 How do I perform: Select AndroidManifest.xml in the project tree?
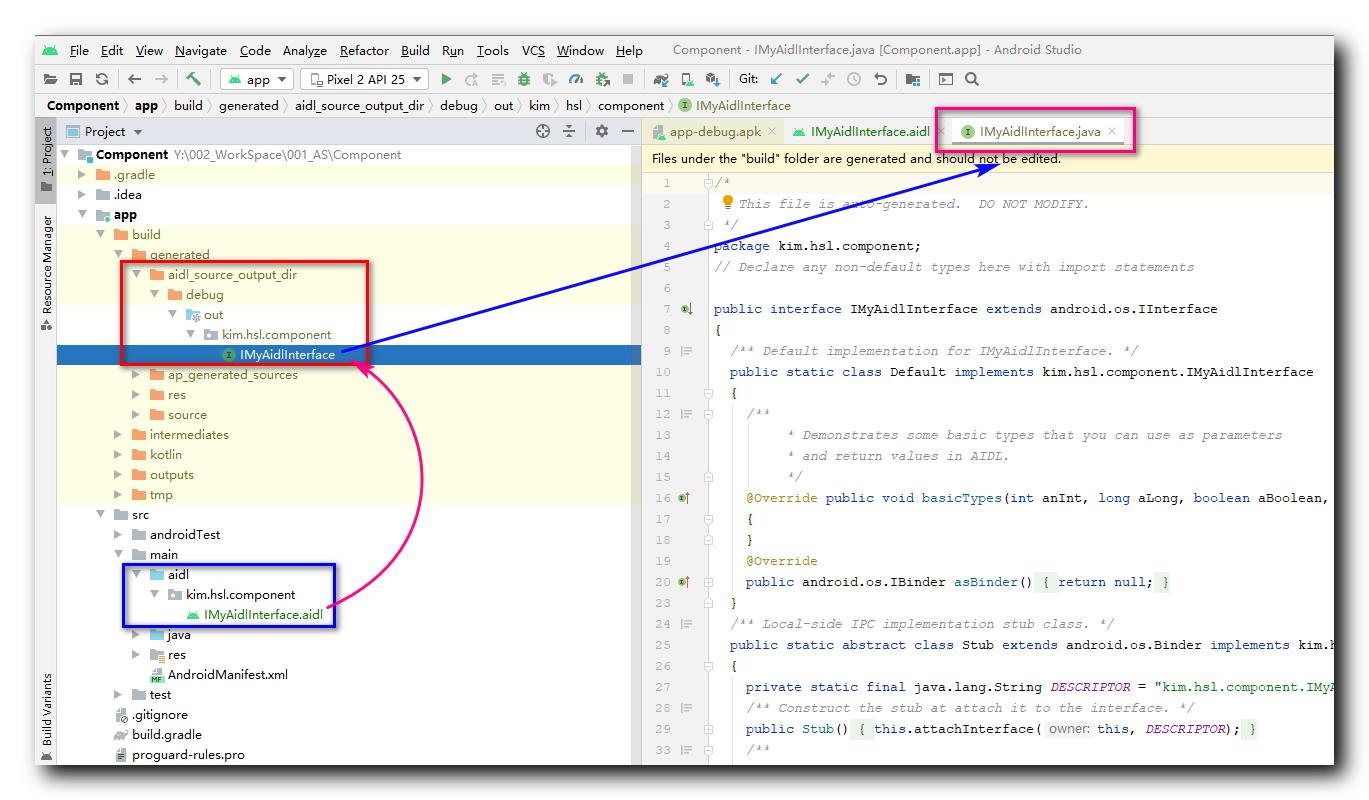pos(227,674)
